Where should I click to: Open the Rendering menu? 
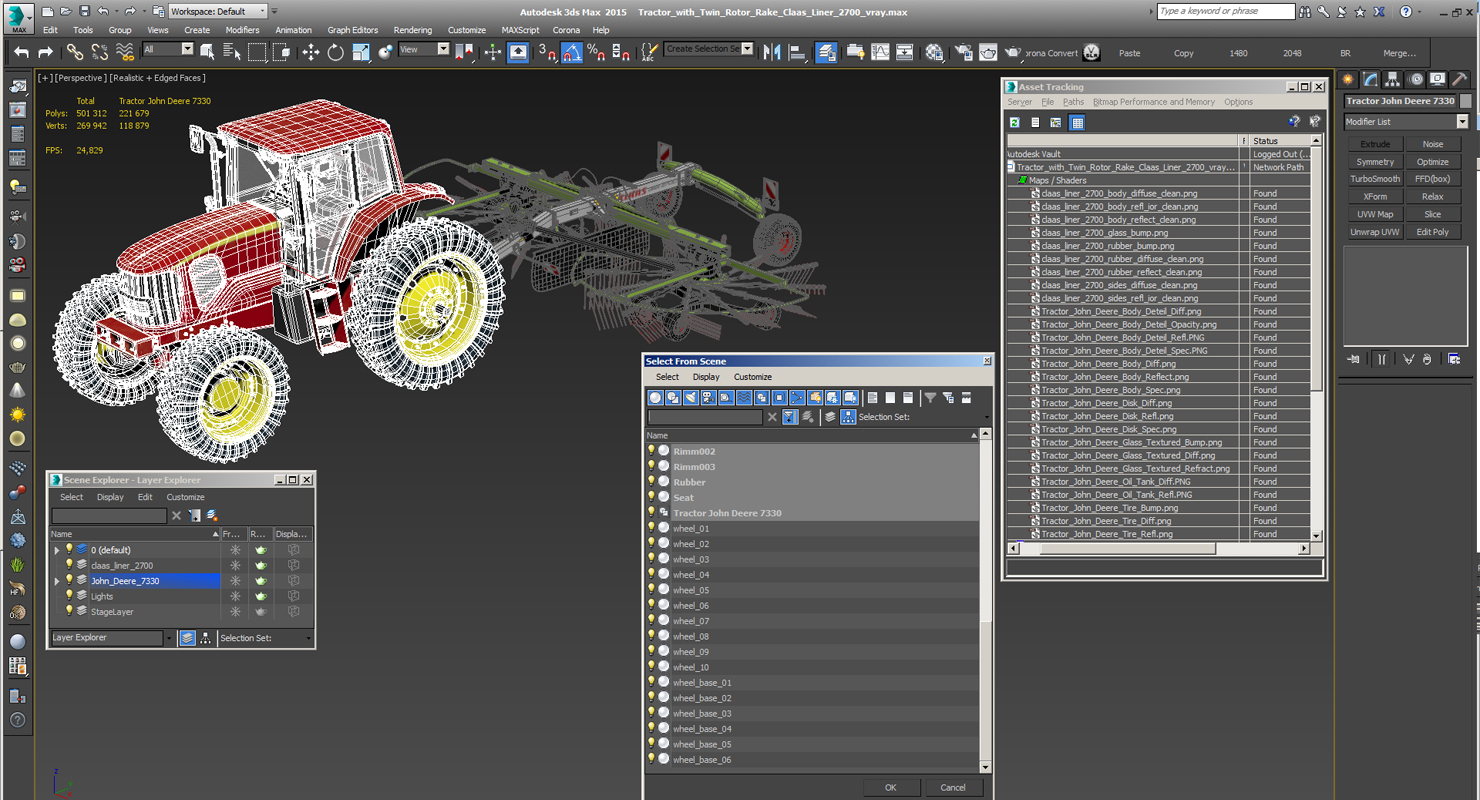(413, 30)
